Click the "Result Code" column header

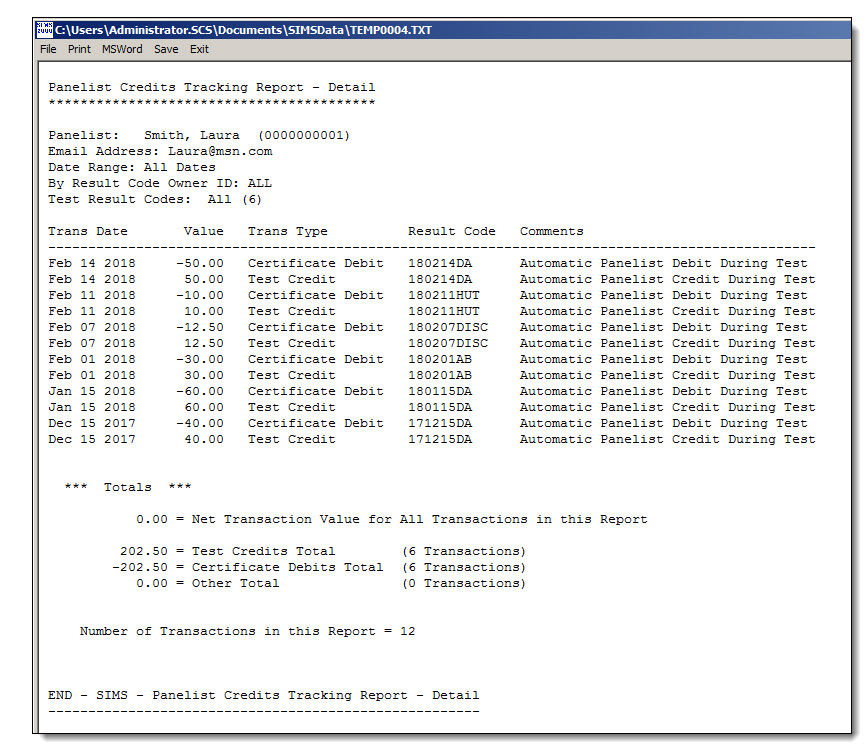point(452,232)
